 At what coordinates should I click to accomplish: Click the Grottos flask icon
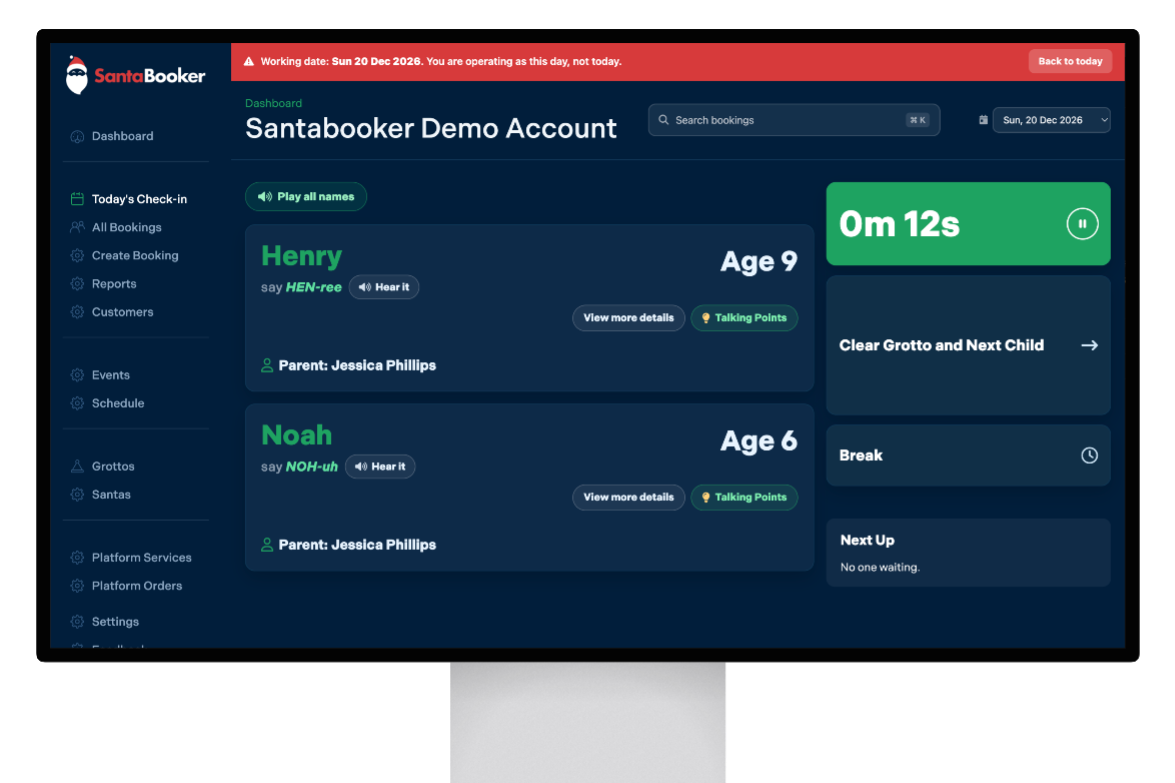(x=77, y=466)
